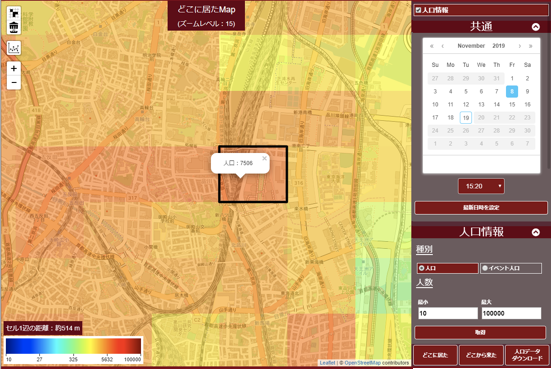Click the building landmark icon at top-left

click(x=14, y=27)
